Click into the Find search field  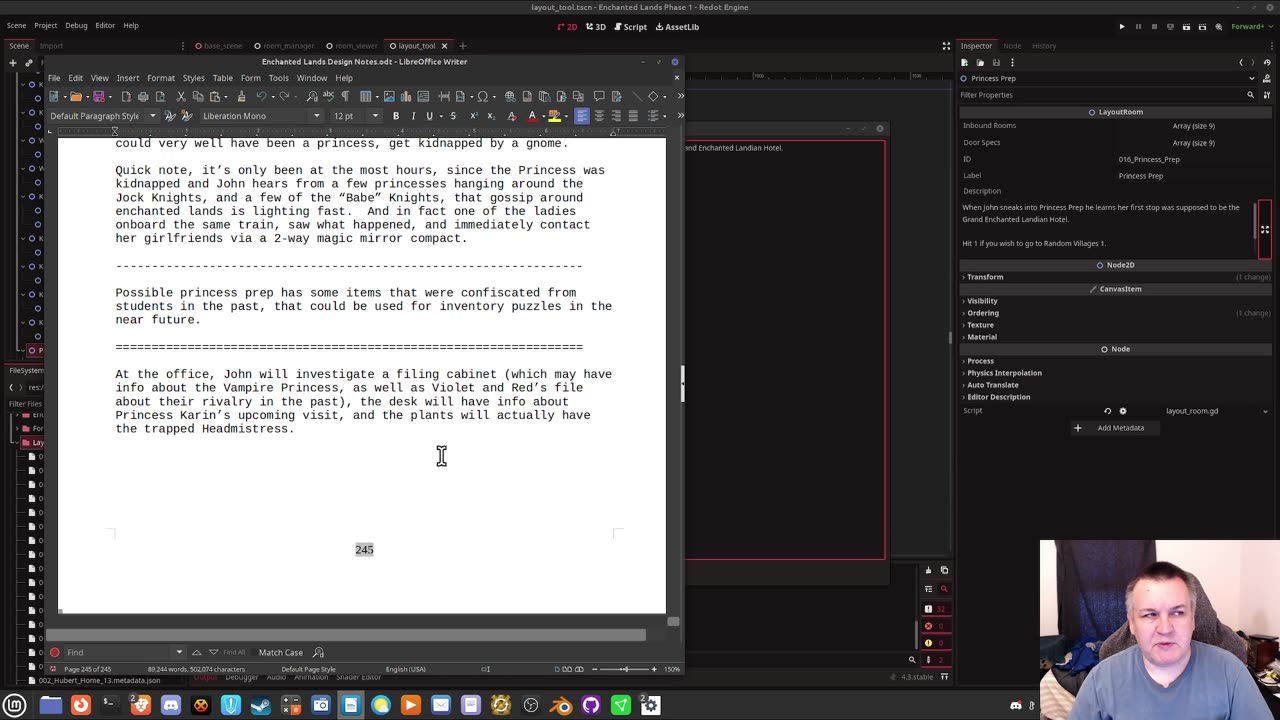pyautogui.click(x=120, y=652)
